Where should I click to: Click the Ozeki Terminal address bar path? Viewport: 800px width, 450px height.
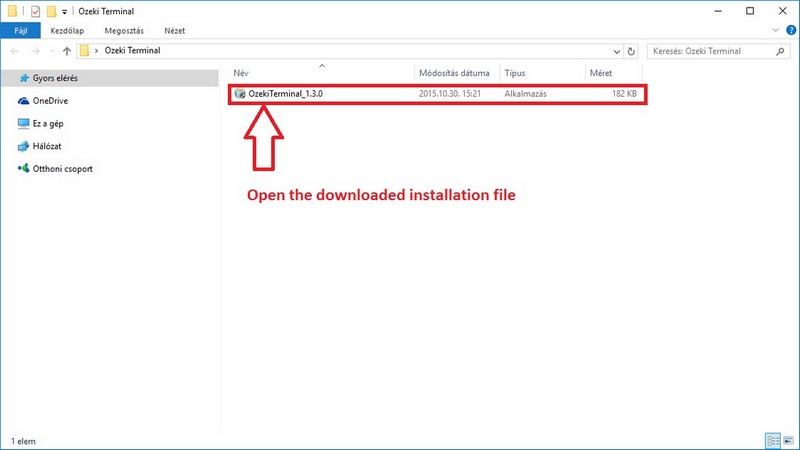[x=132, y=51]
